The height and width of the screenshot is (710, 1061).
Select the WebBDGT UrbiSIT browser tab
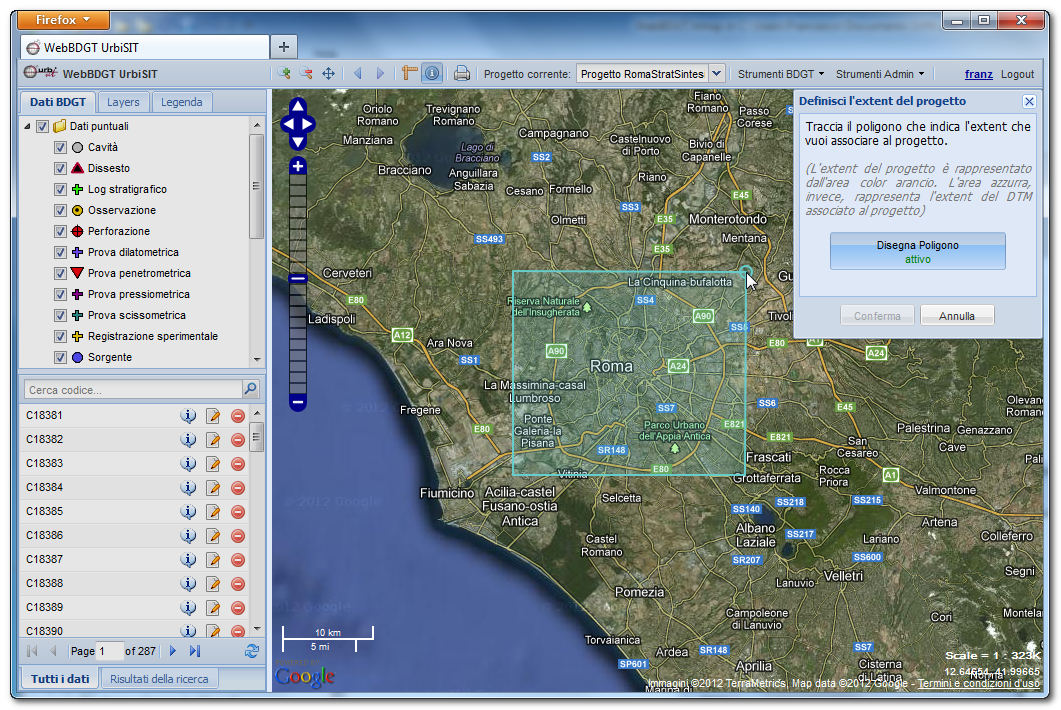point(145,47)
